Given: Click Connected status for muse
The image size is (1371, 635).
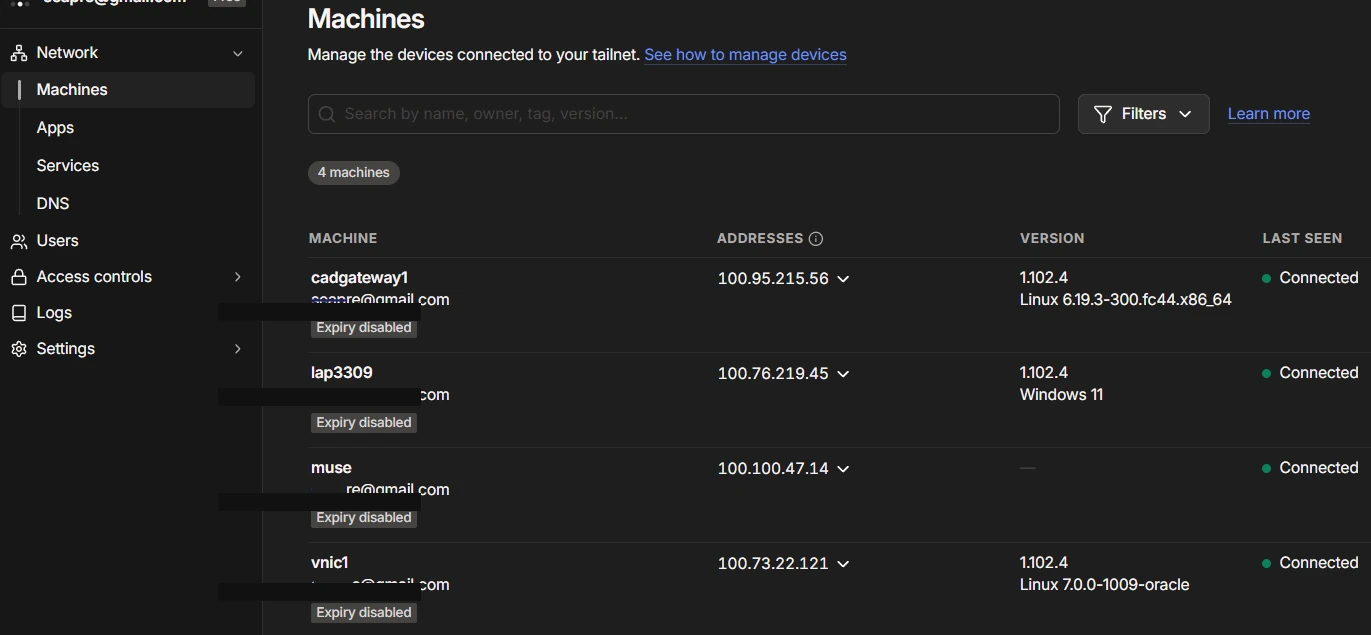Looking at the screenshot, I should coord(1310,468).
